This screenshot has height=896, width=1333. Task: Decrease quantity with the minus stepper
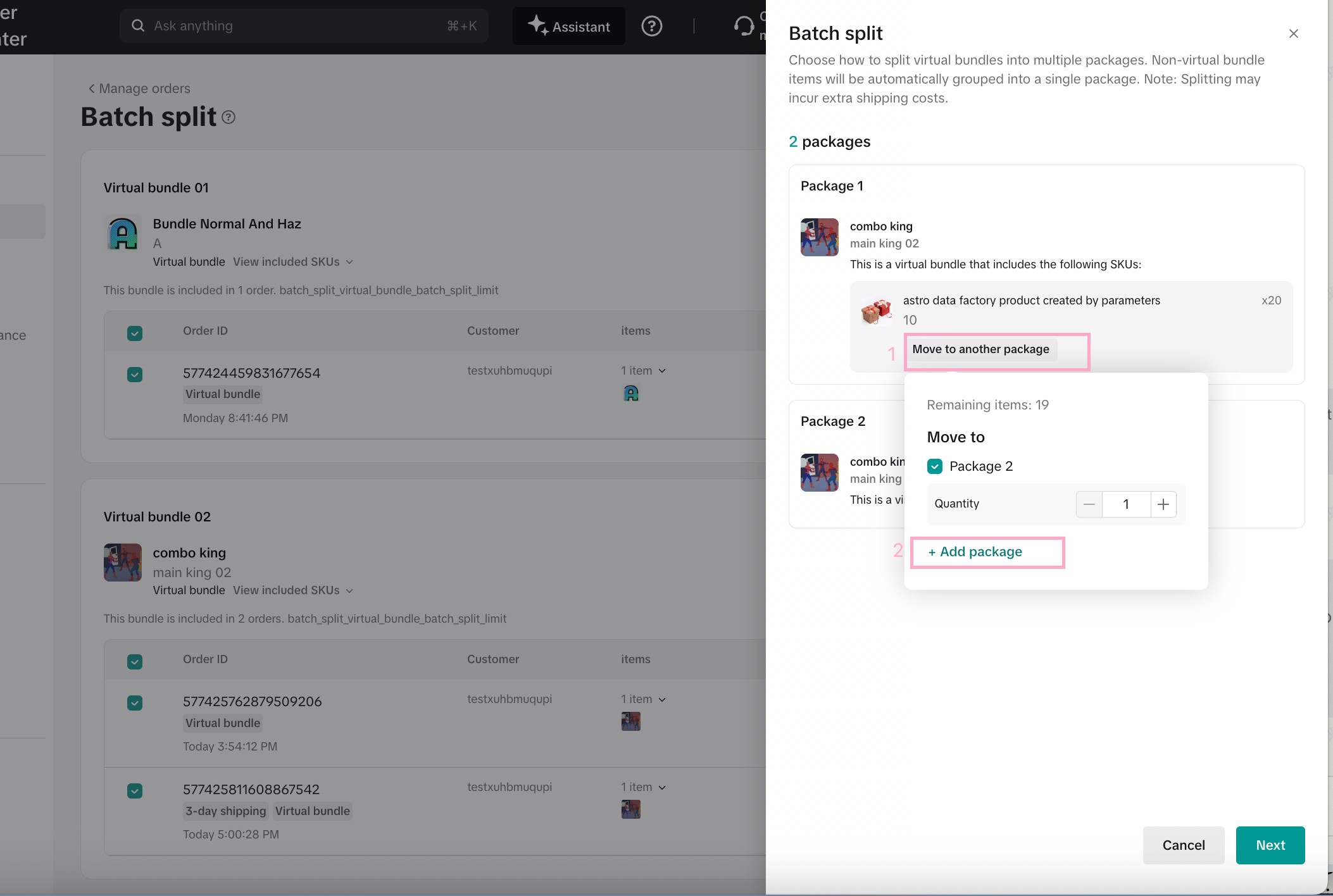coord(1089,504)
